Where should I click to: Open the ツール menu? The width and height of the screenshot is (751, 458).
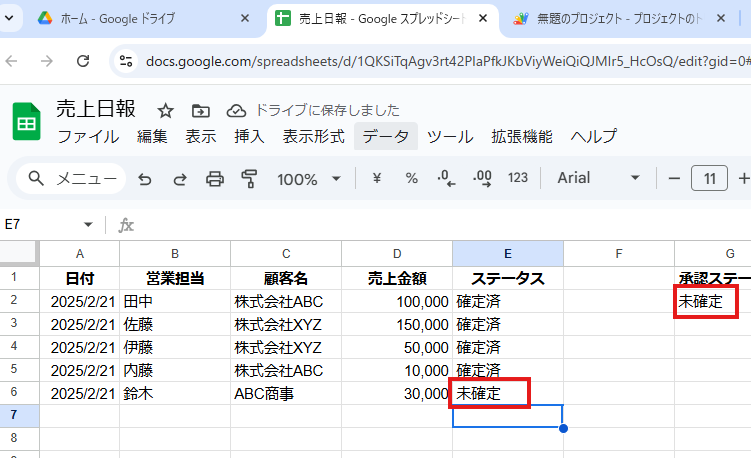click(x=450, y=137)
